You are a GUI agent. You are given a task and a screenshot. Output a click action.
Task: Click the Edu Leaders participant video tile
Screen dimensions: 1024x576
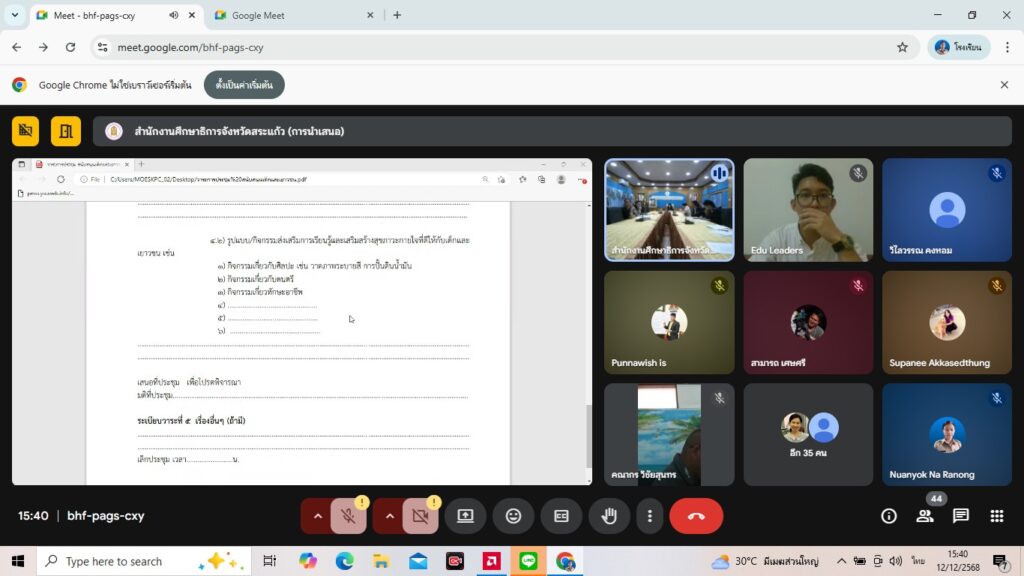[807, 210]
